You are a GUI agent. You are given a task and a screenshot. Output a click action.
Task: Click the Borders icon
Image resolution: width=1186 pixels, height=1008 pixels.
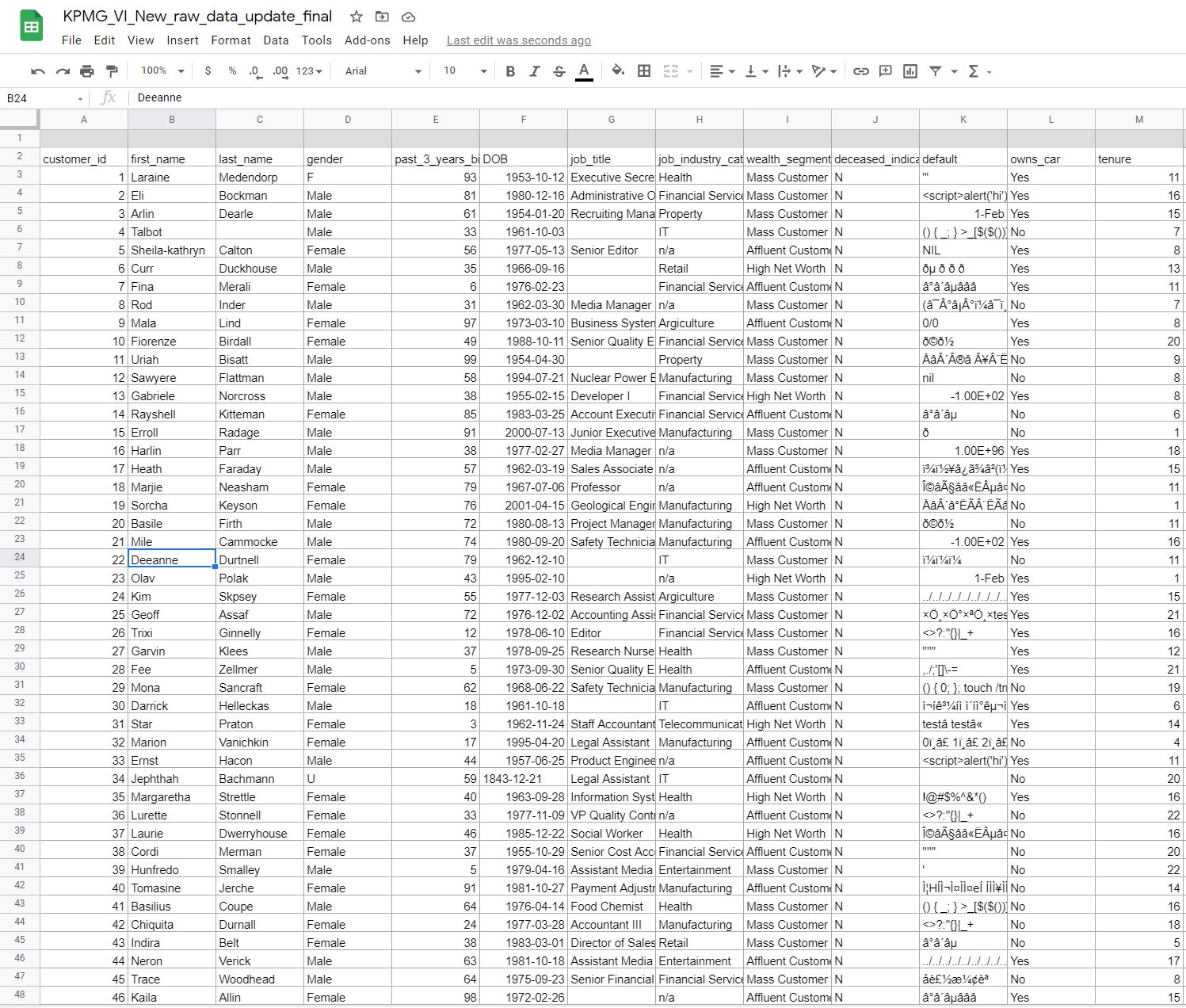click(643, 71)
